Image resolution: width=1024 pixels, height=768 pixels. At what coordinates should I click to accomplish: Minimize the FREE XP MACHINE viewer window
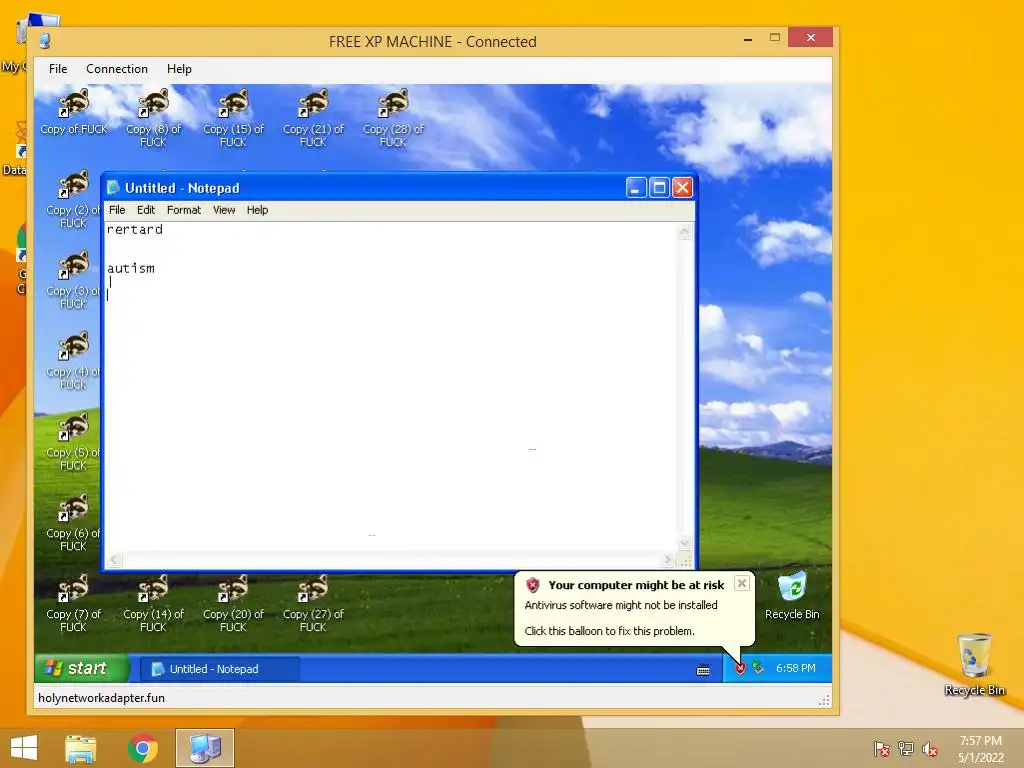point(748,39)
